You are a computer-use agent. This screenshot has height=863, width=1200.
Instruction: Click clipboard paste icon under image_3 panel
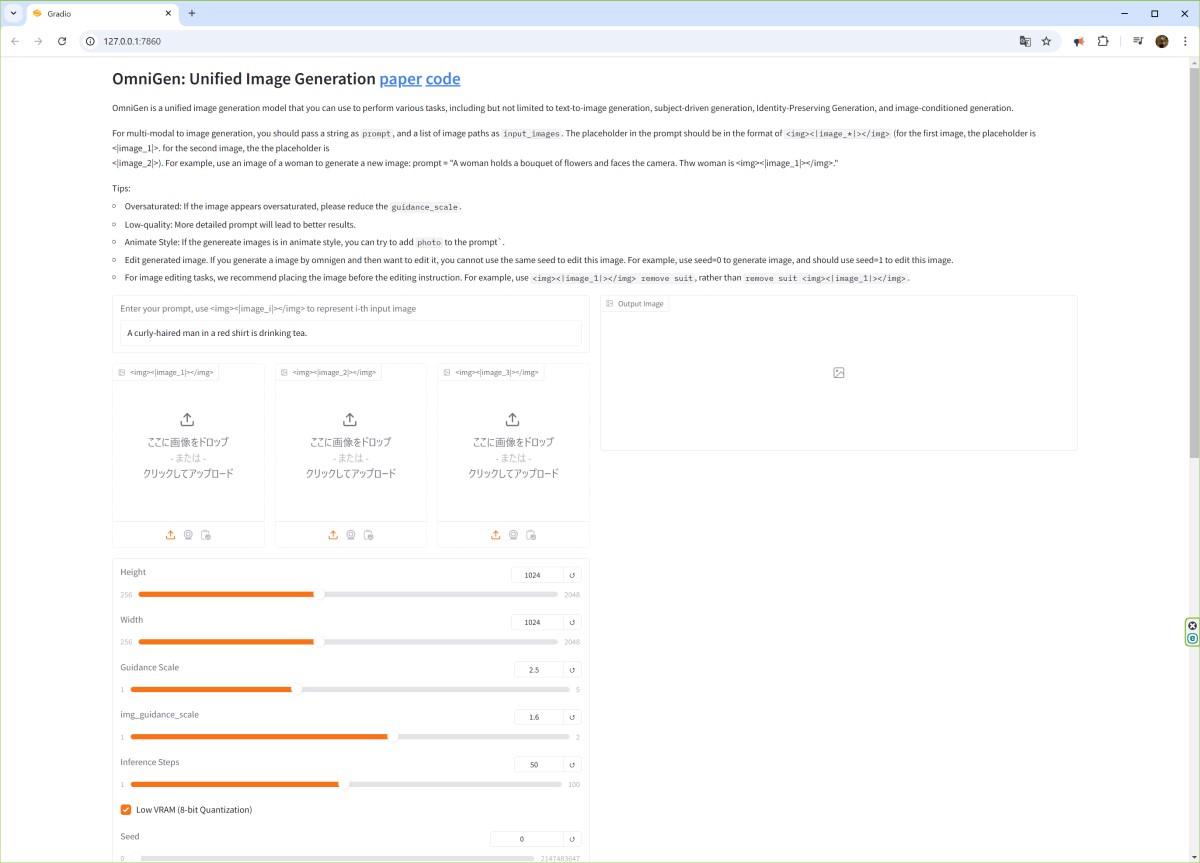pos(531,535)
